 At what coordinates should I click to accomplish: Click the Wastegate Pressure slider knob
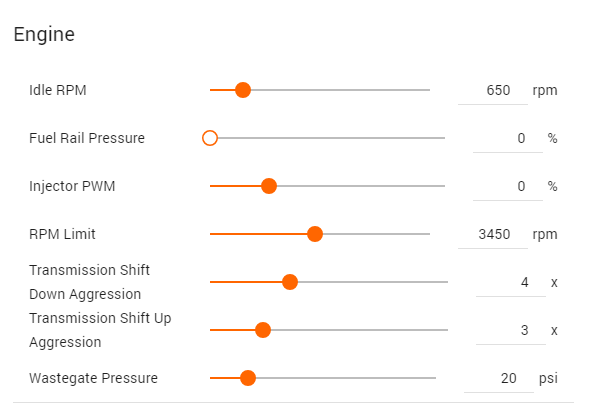tap(248, 378)
